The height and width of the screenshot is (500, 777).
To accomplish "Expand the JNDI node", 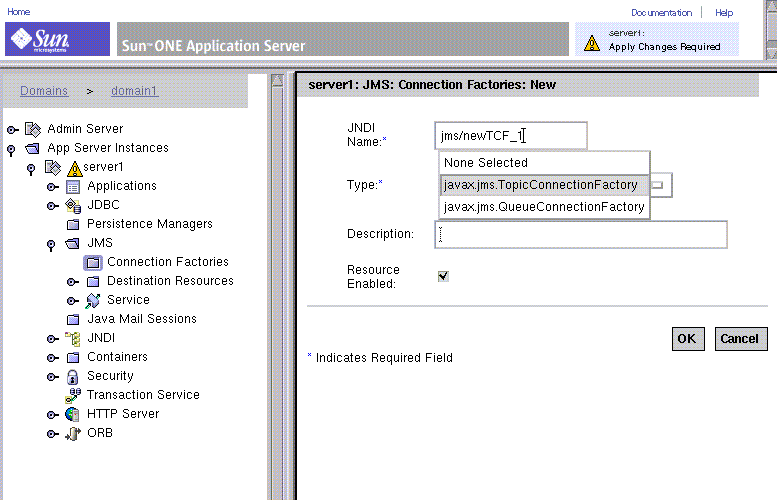I will click(x=53, y=339).
